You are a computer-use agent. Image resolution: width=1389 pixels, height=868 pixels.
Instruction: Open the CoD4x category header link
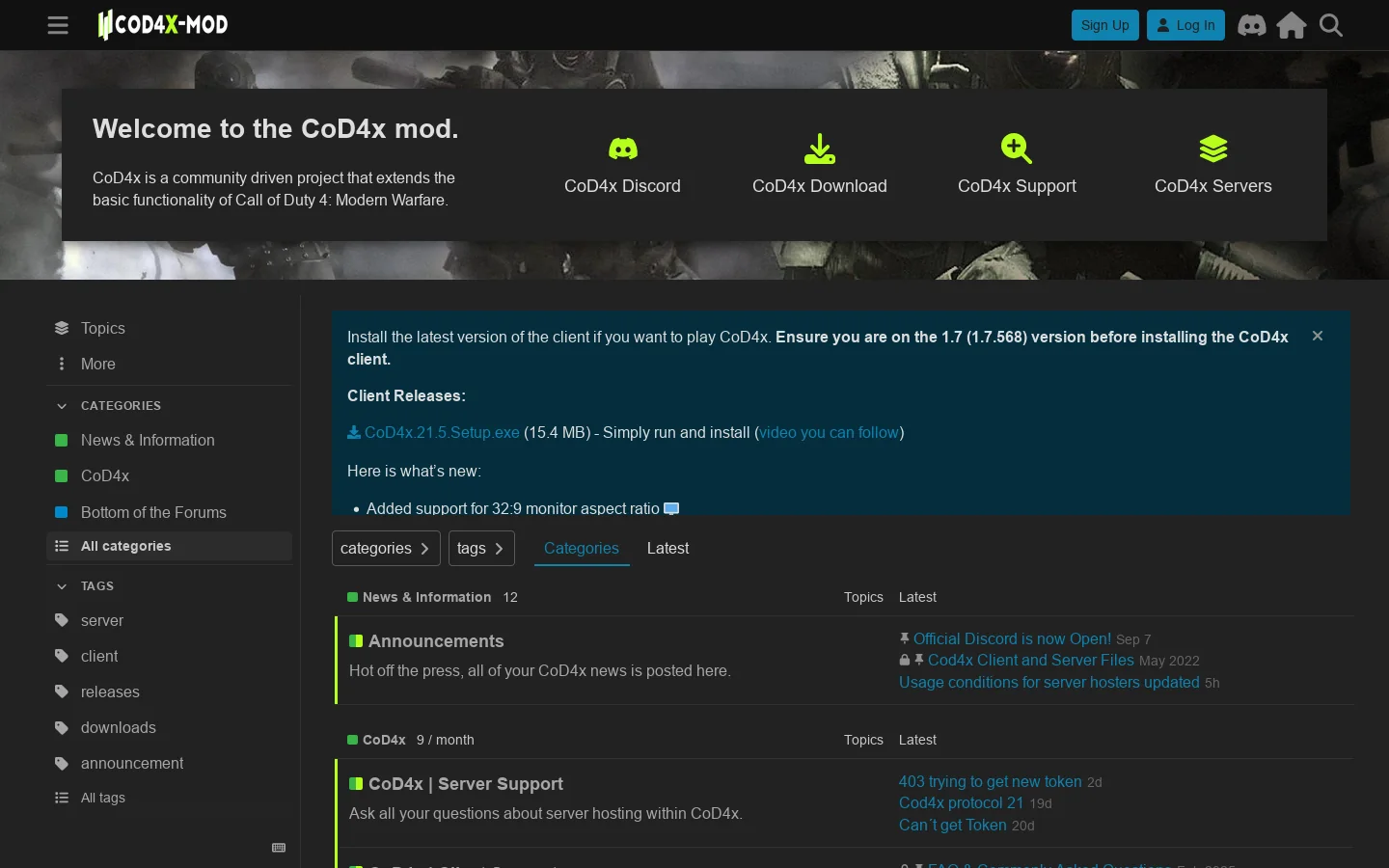click(377, 740)
